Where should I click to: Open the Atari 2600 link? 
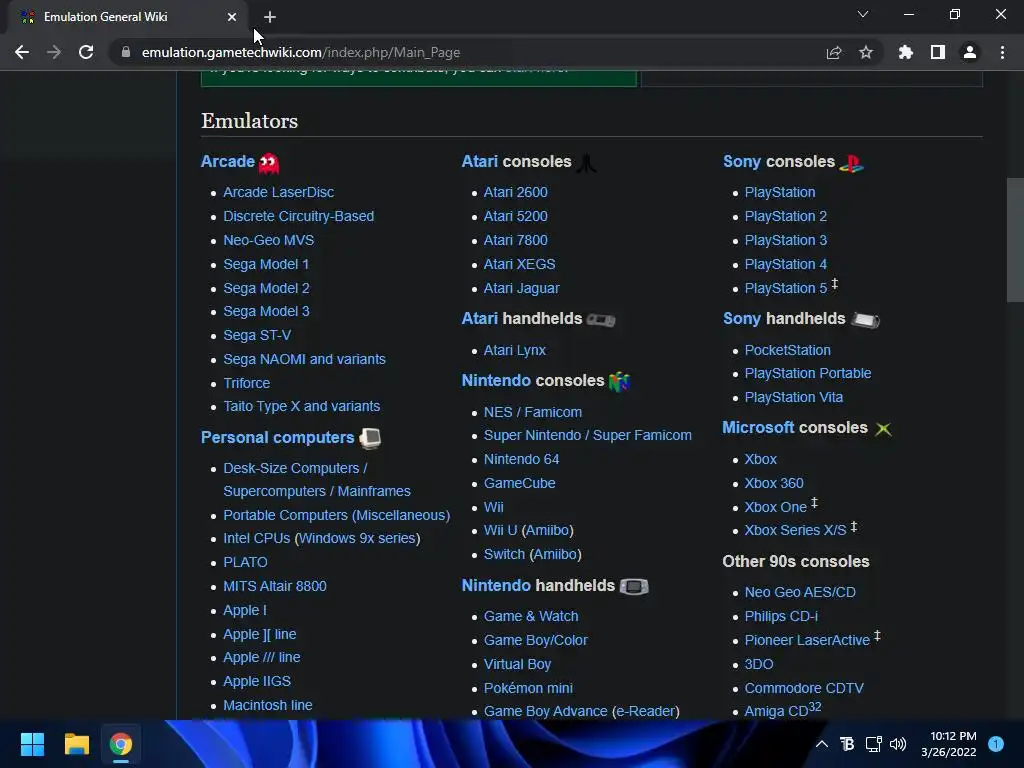tap(515, 192)
